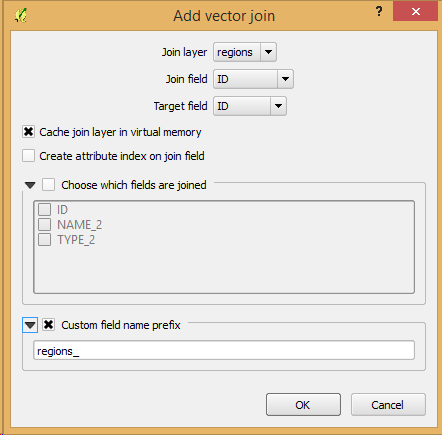Uncheck Custom field name prefix checkbox
The height and width of the screenshot is (435, 442).
coord(49,325)
